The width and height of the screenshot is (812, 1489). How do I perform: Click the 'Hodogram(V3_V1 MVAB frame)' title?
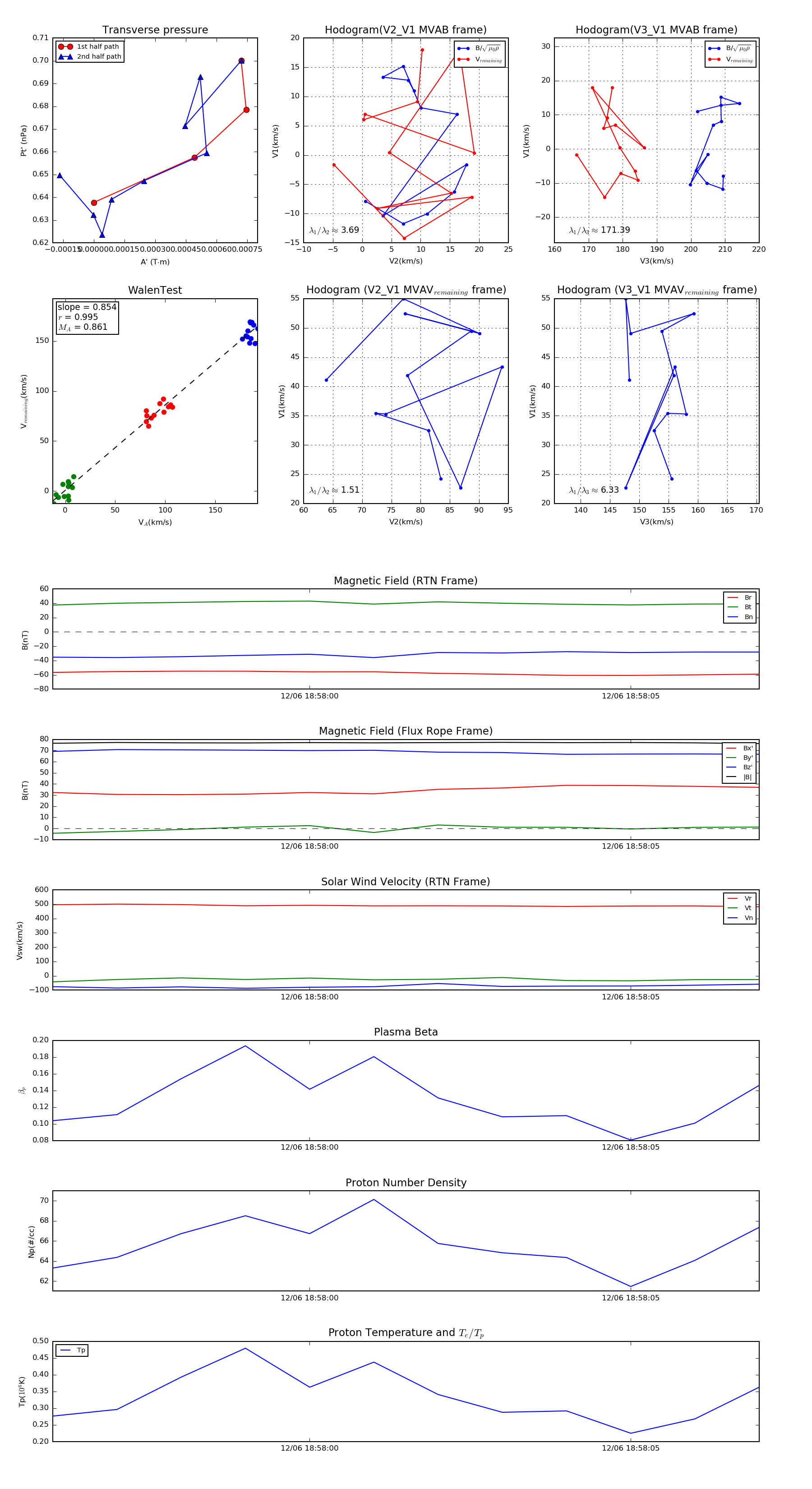pyautogui.click(x=656, y=30)
